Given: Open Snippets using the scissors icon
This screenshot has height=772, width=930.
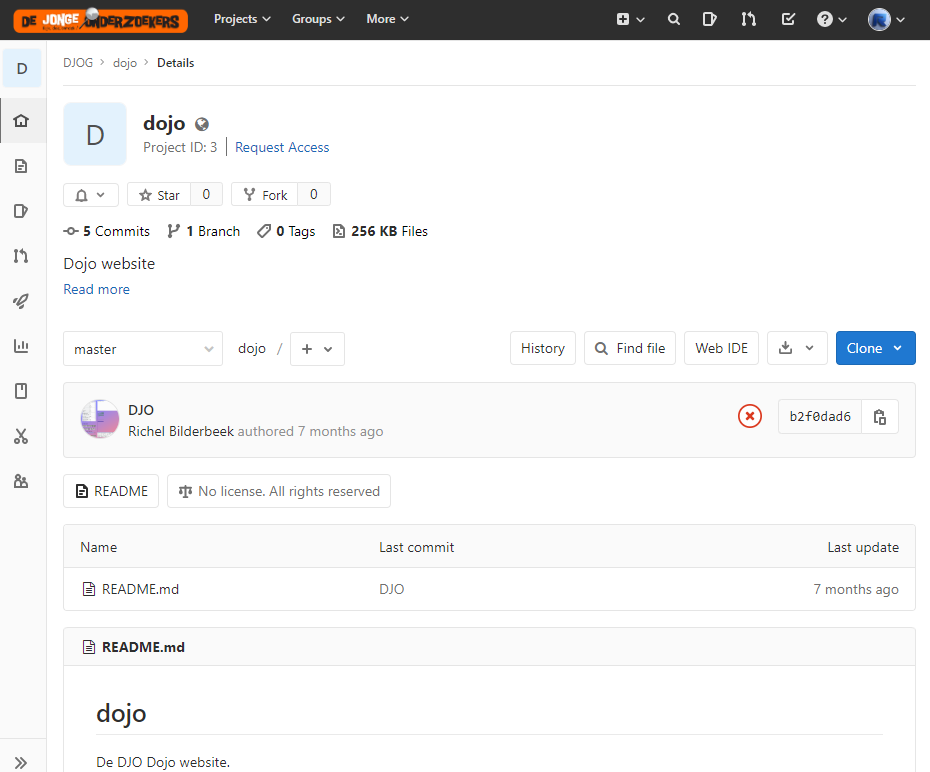Looking at the screenshot, I should click(21, 436).
